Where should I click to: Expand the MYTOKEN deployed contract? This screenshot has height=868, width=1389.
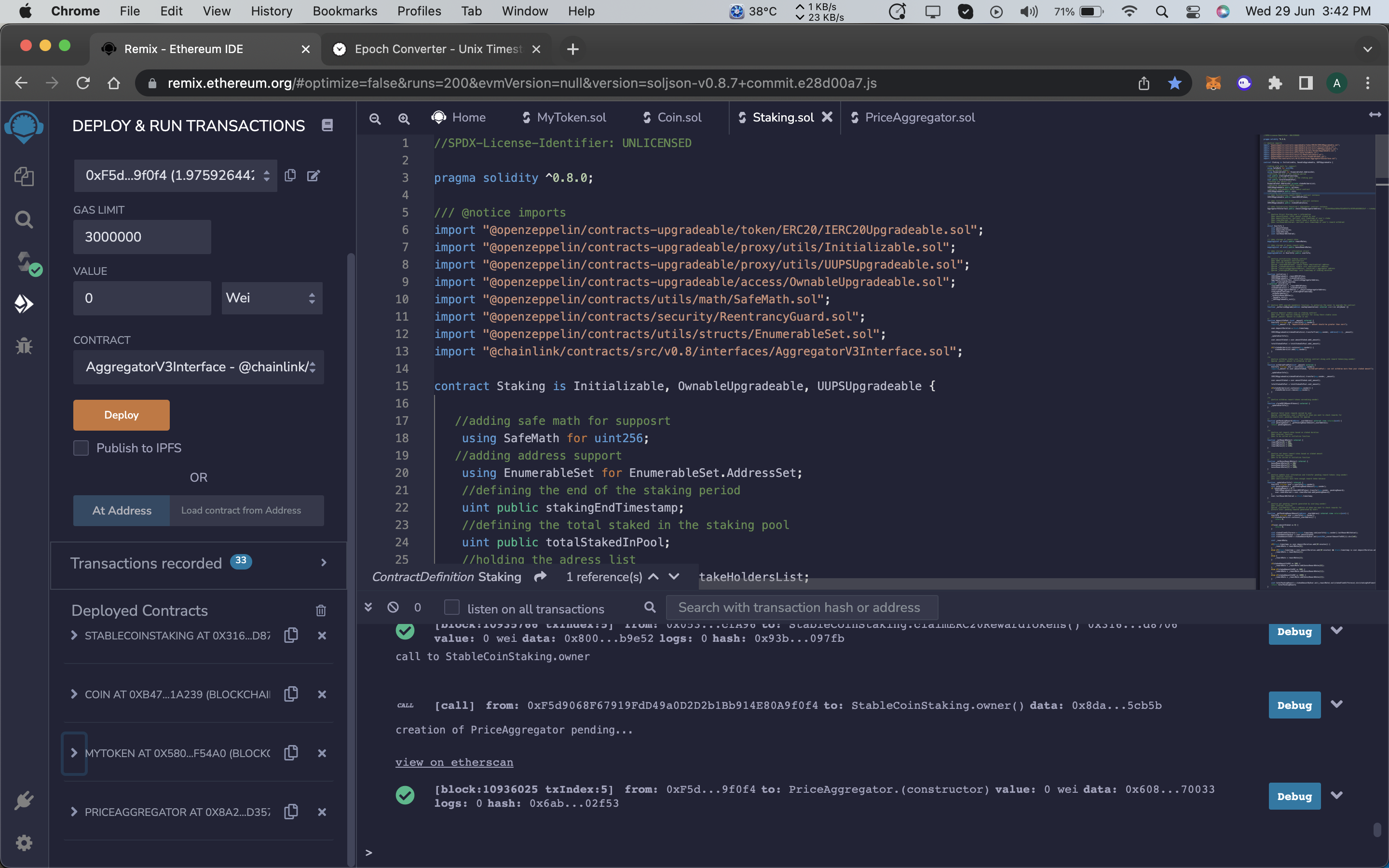click(73, 753)
